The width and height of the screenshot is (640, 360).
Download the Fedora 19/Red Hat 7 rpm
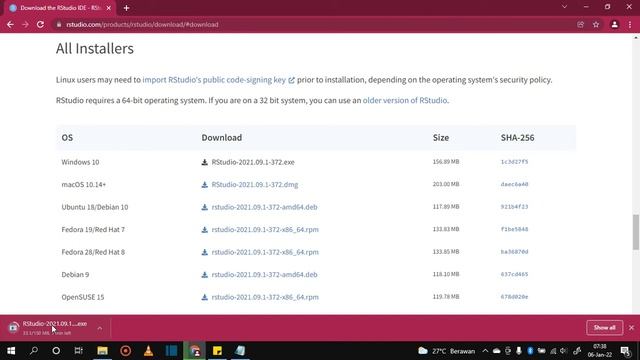pyautogui.click(x=265, y=229)
